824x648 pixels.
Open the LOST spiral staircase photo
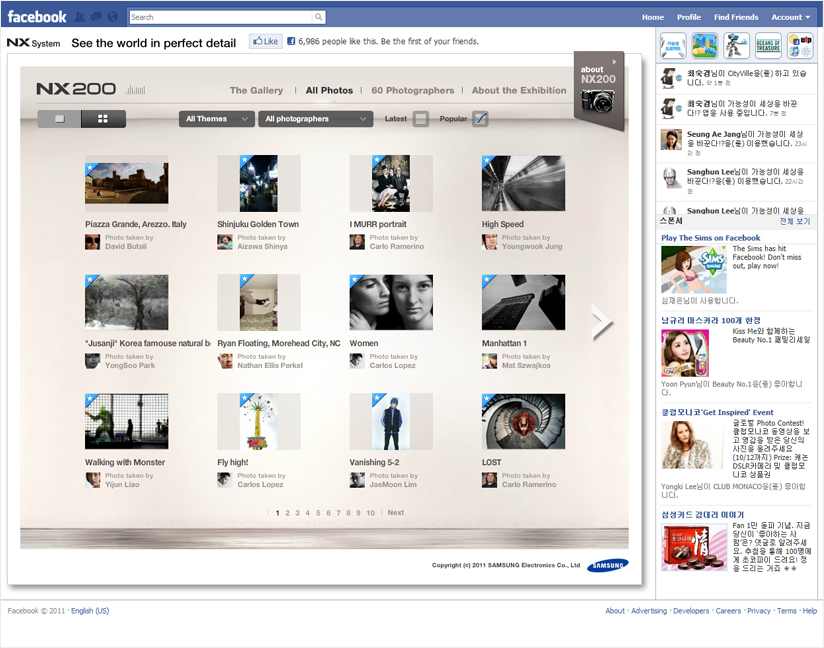[x=523, y=421]
